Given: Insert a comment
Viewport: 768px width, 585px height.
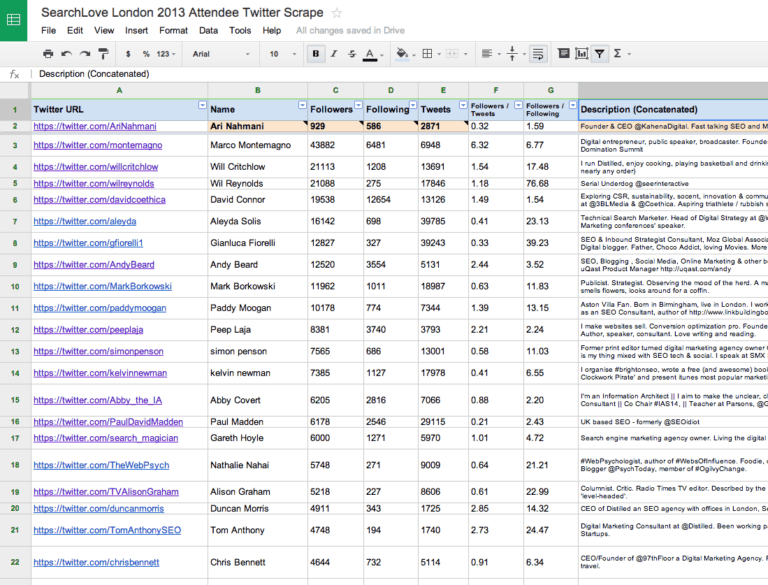Looking at the screenshot, I should pos(564,53).
